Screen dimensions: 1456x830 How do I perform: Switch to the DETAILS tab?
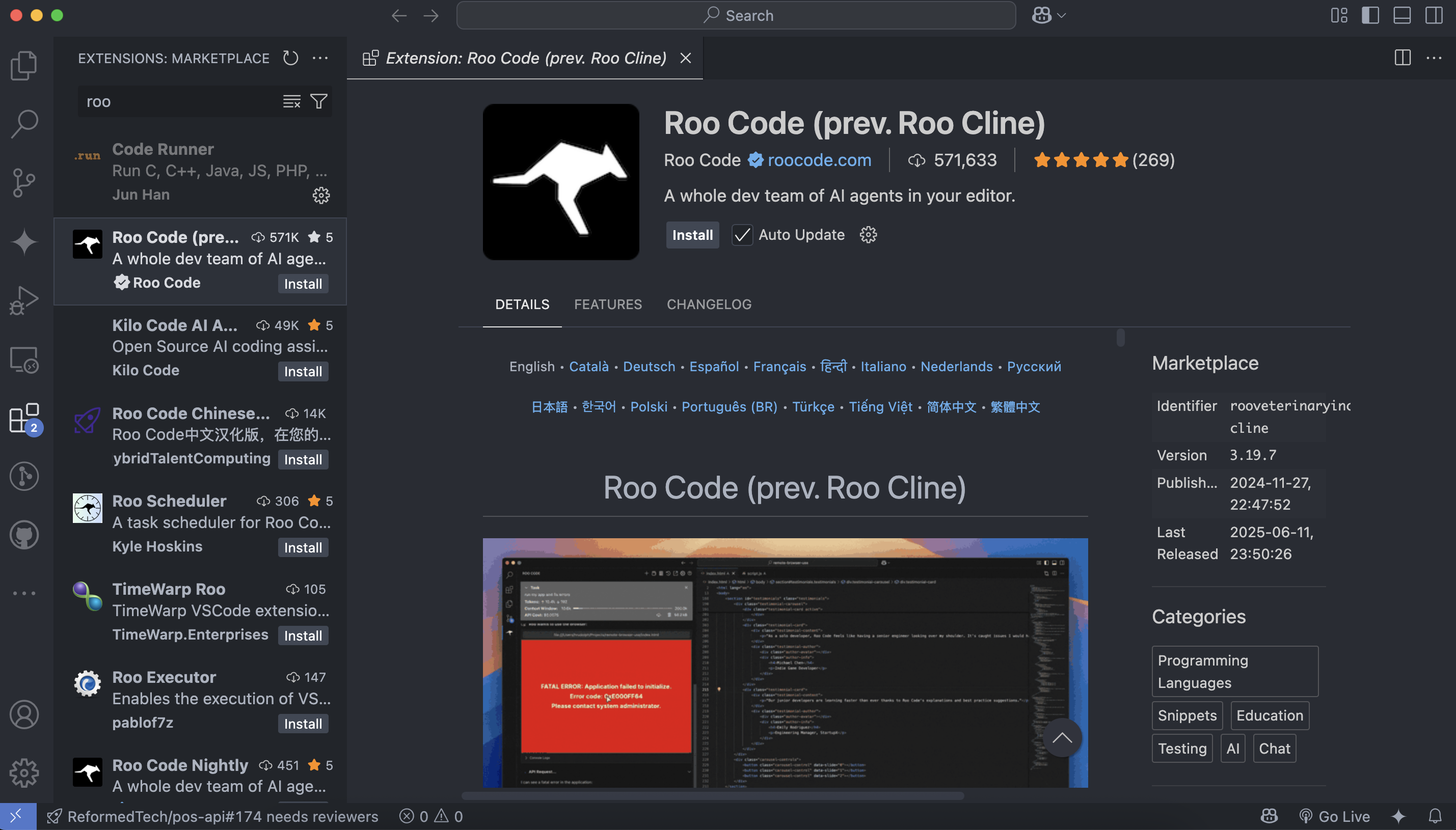pos(522,305)
